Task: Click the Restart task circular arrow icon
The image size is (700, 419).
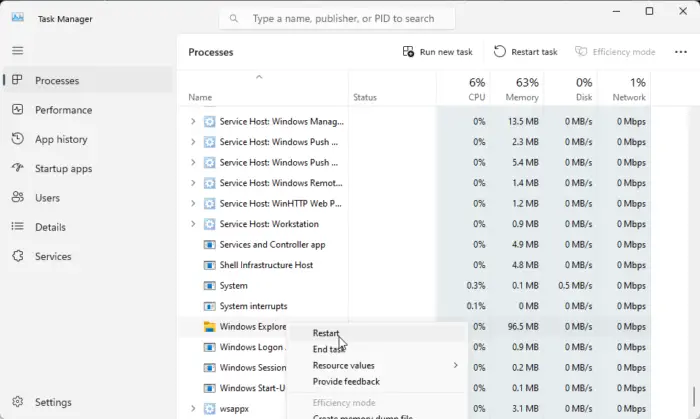Action: click(500, 52)
